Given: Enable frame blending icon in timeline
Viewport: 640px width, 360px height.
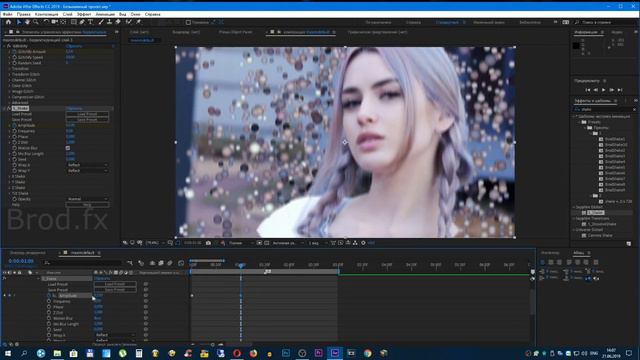Looking at the screenshot, I should tap(161, 263).
